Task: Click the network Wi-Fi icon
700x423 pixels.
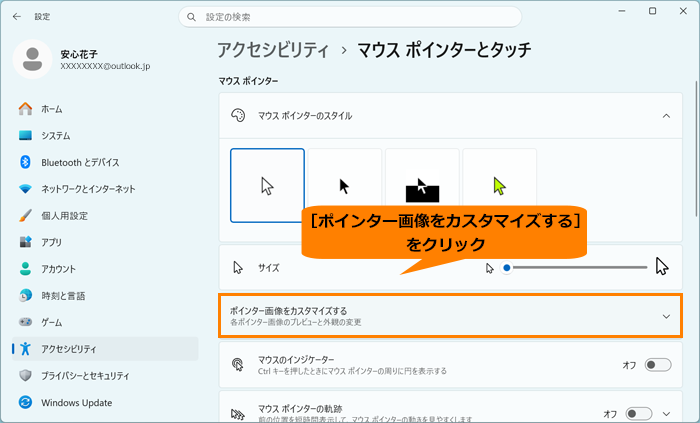Action: click(25, 189)
